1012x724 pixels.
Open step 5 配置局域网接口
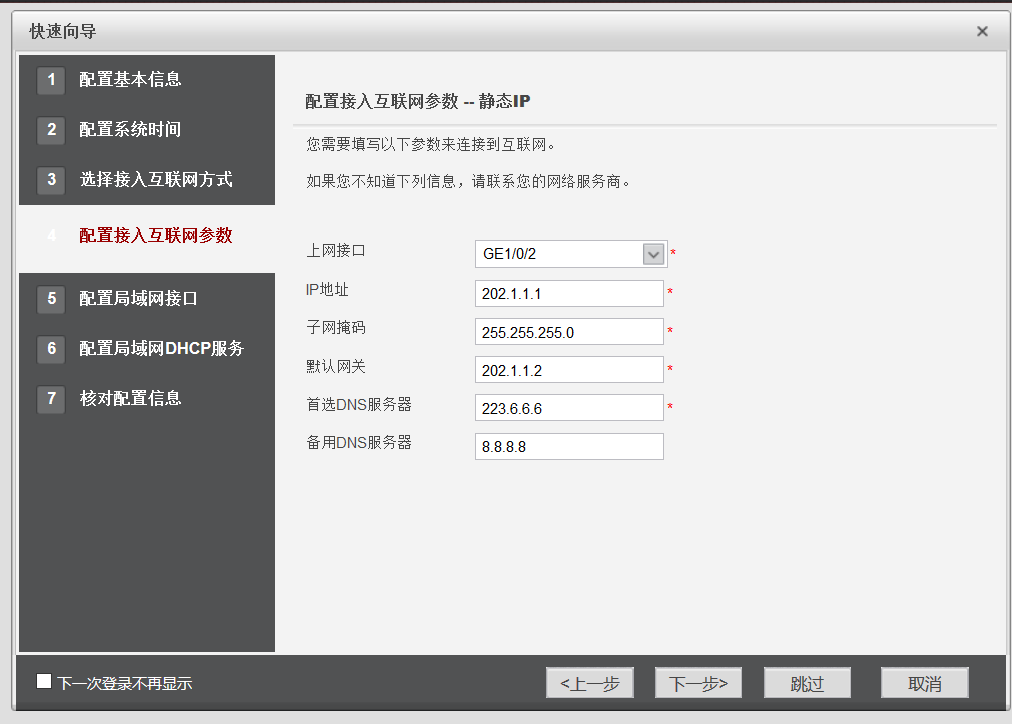[x=138, y=298]
